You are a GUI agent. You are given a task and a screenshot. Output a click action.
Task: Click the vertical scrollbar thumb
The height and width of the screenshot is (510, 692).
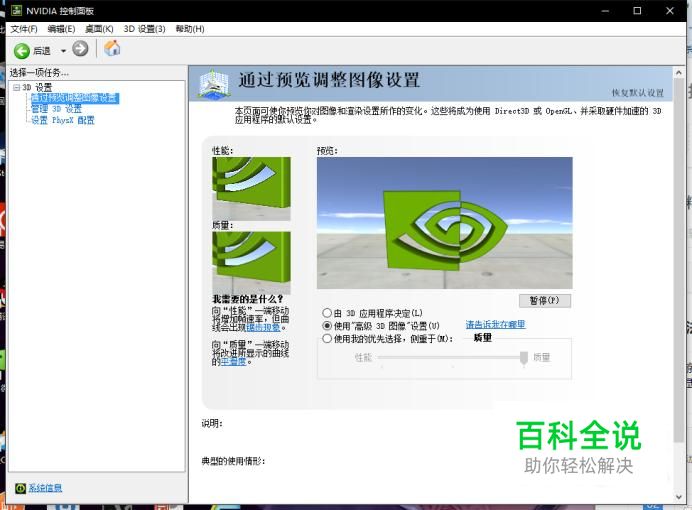(679, 260)
